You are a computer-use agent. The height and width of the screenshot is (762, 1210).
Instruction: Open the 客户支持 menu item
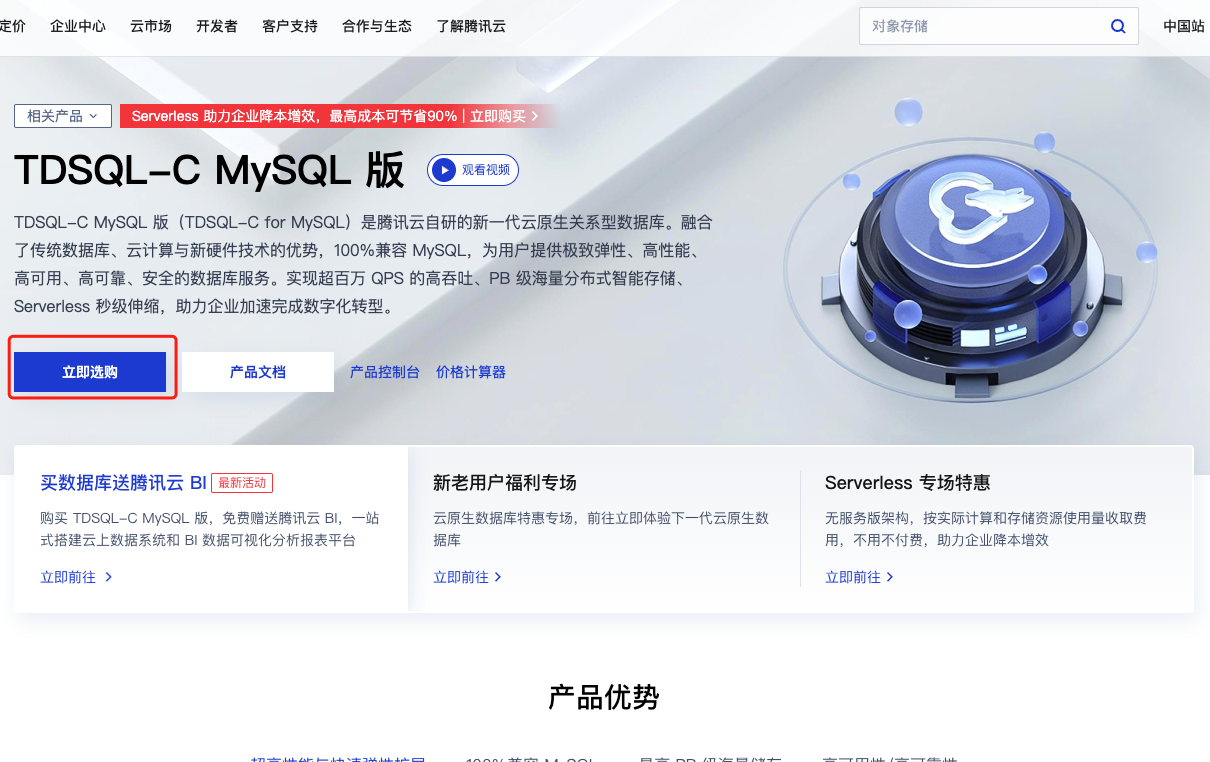[290, 26]
